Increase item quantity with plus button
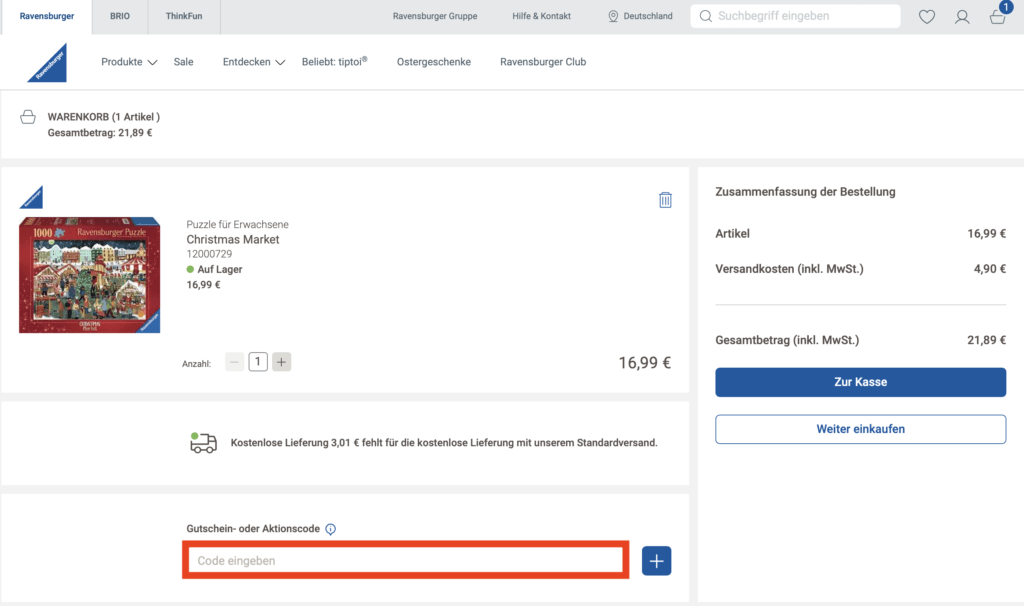This screenshot has height=606, width=1024. [x=281, y=362]
